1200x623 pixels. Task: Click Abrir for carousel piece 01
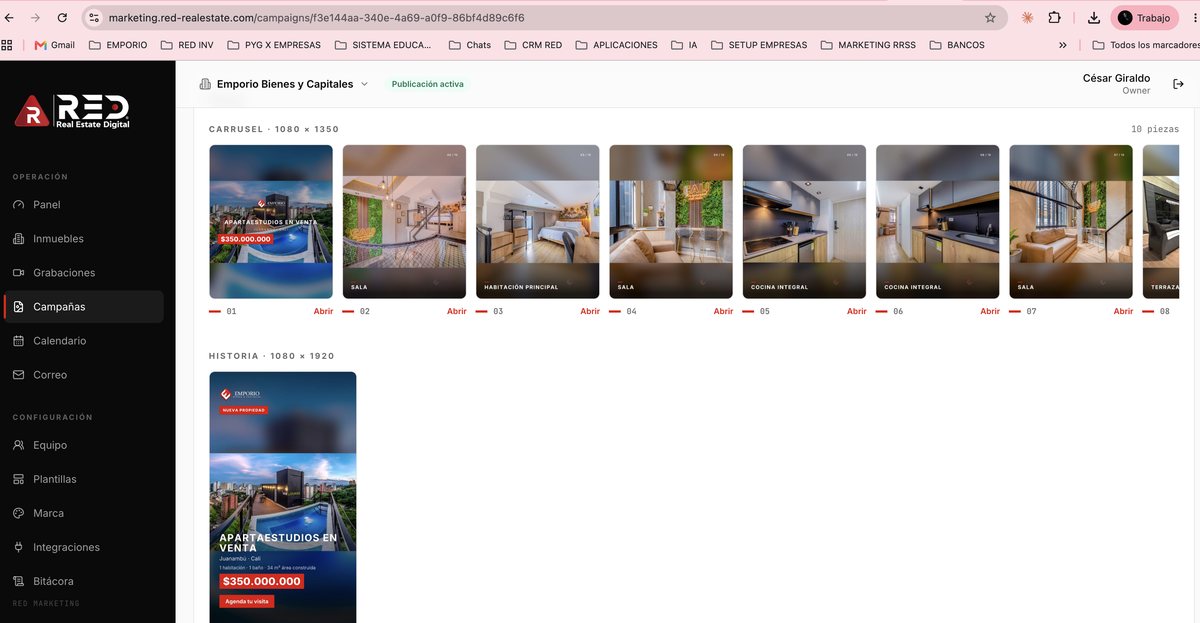tap(323, 311)
